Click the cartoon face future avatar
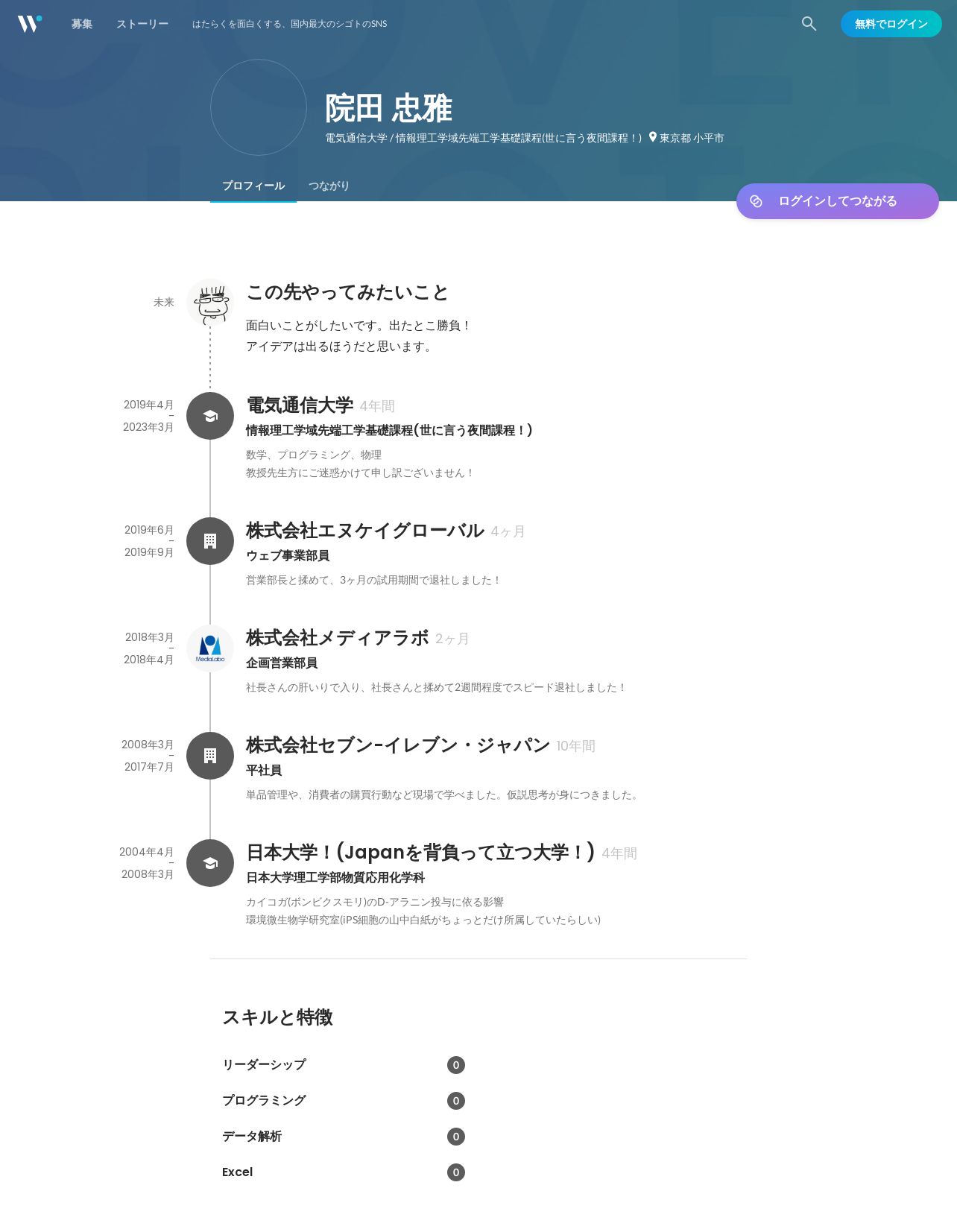The width and height of the screenshot is (957, 1232). 210,303
